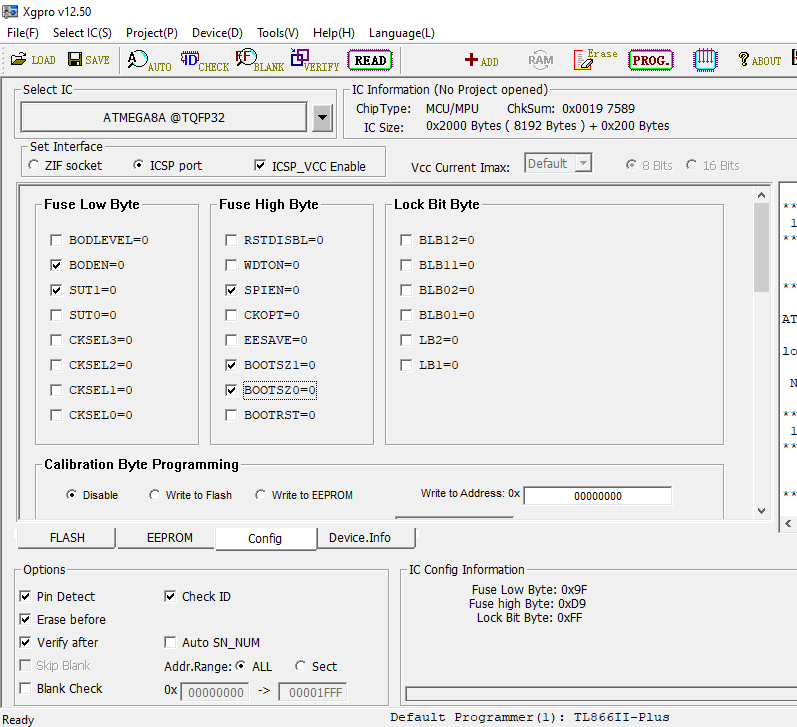The width and height of the screenshot is (797, 727).
Task: Click the LOAD file toolbar icon
Action: pyautogui.click(x=33, y=60)
